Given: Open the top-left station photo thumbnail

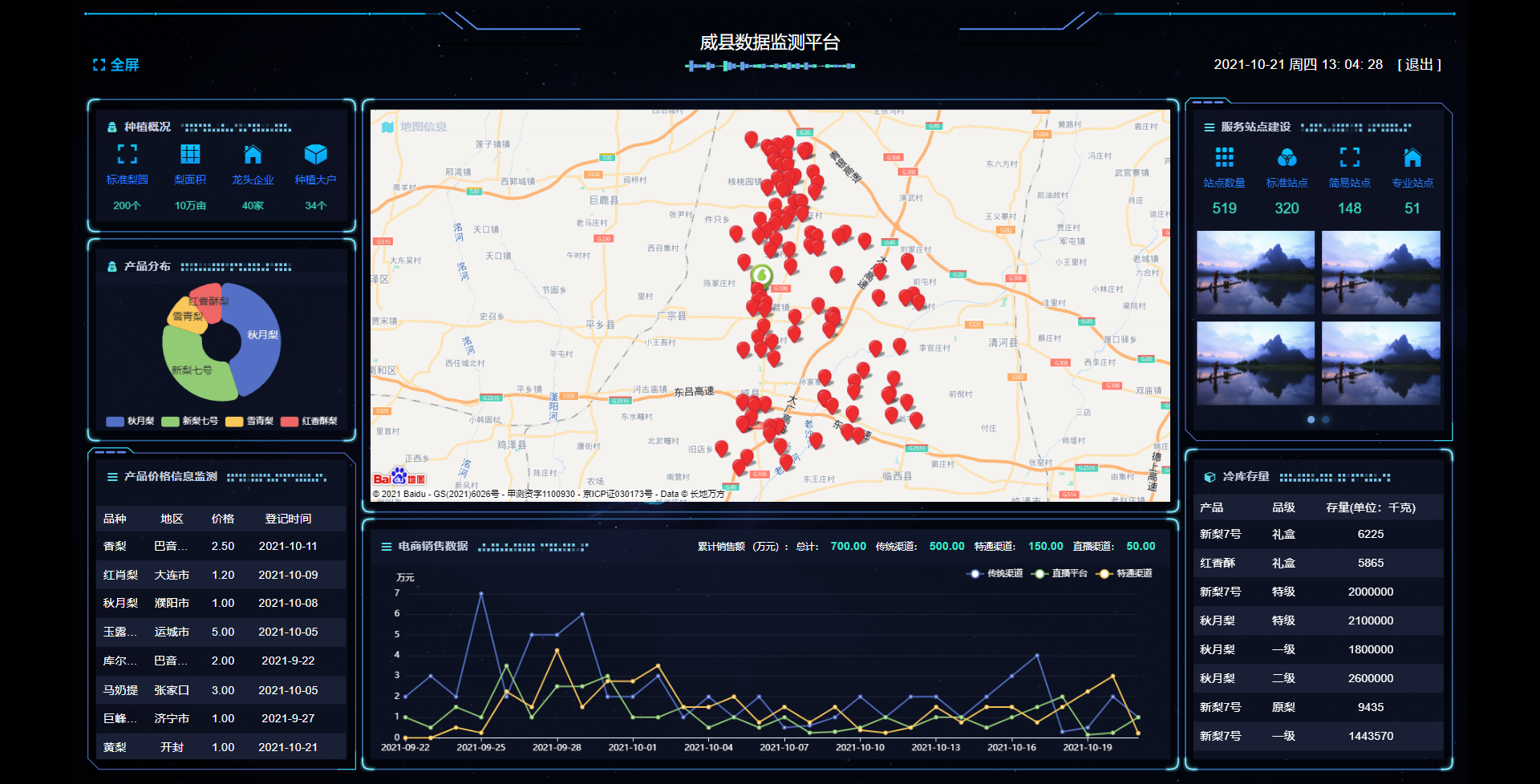Looking at the screenshot, I should coord(1255,273).
